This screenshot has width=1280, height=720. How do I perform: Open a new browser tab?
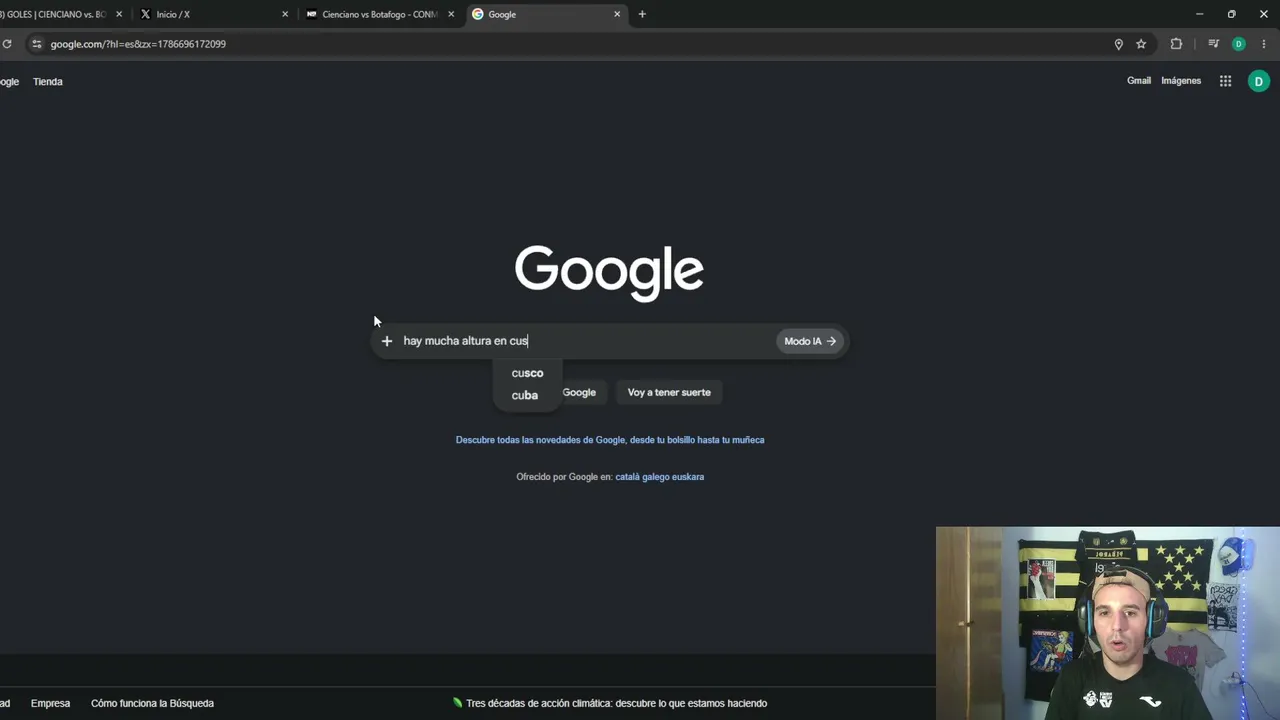642,14
